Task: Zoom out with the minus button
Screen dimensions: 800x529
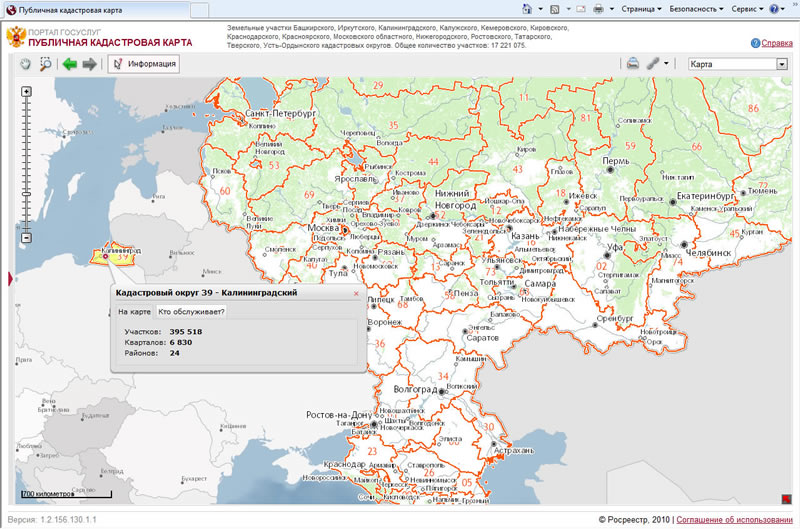Action: (x=27, y=238)
